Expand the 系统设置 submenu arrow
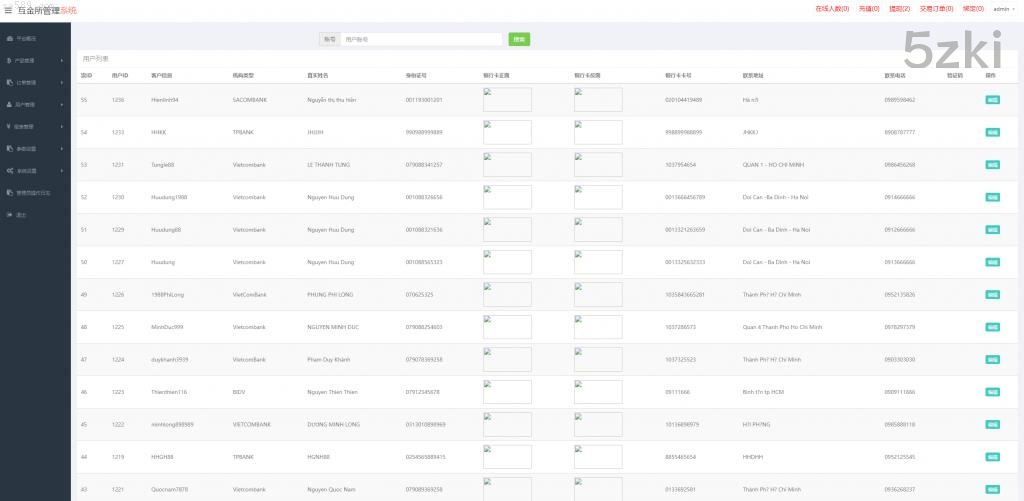 pyautogui.click(x=62, y=171)
